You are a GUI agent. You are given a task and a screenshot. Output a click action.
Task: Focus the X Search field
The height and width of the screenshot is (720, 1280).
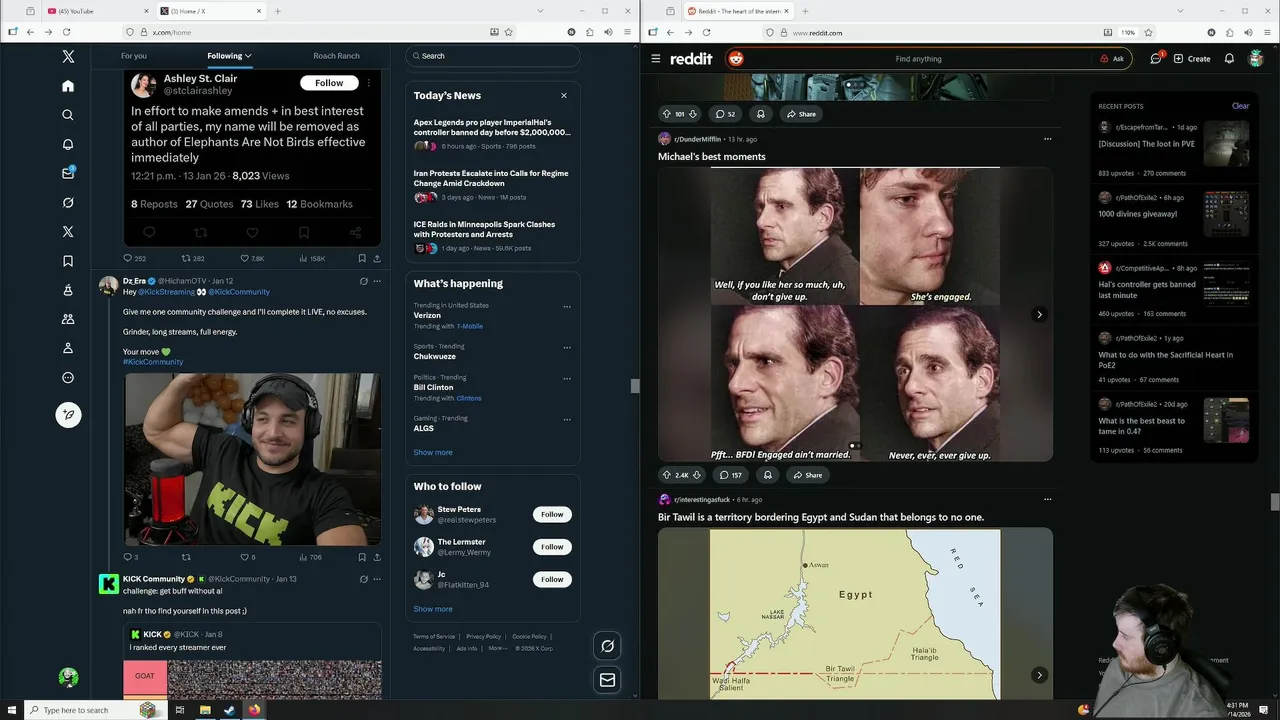[x=493, y=56]
